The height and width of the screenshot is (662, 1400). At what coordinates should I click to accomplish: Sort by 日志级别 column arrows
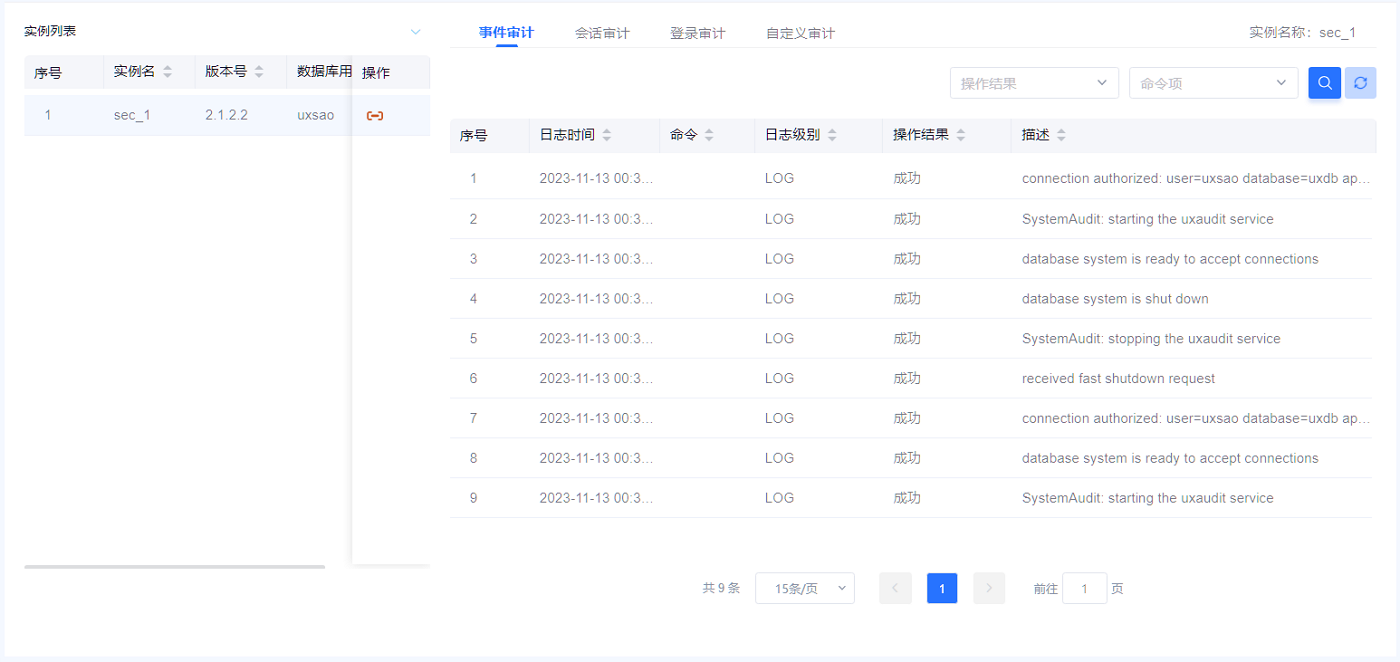[x=832, y=135]
